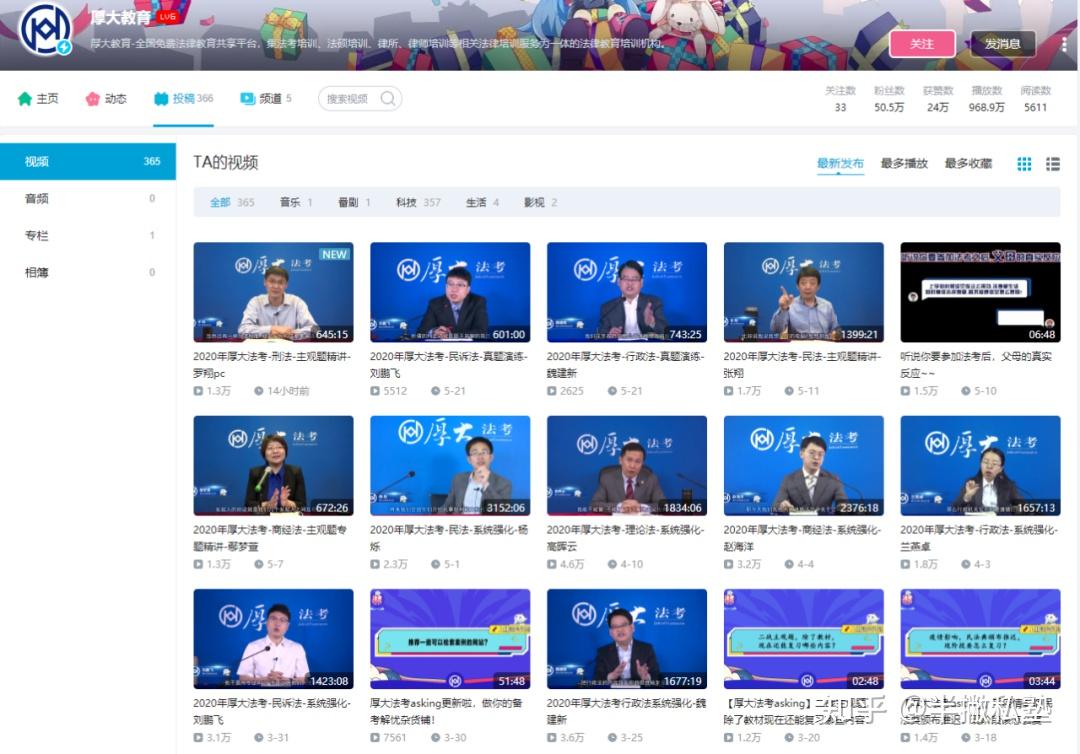Click the 动态 flower icon
This screenshot has height=754, width=1080.
coord(92,98)
